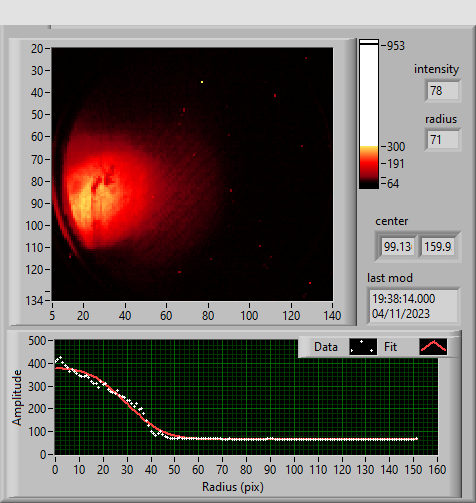
Task: Select the intensity value field showing 78
Action: 443,91
